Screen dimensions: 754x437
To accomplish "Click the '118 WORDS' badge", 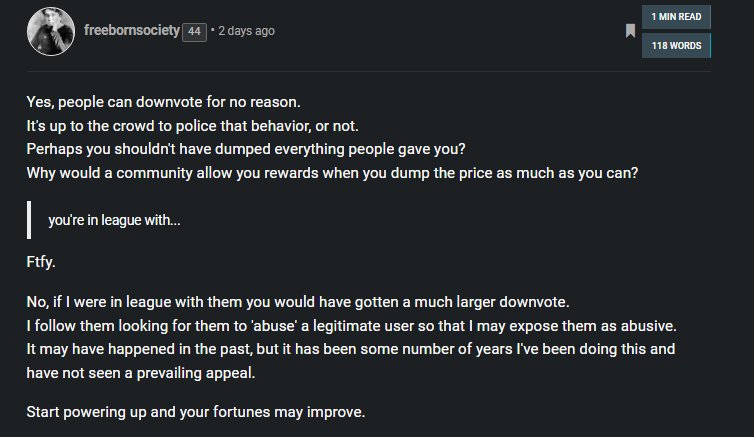I will point(676,46).
